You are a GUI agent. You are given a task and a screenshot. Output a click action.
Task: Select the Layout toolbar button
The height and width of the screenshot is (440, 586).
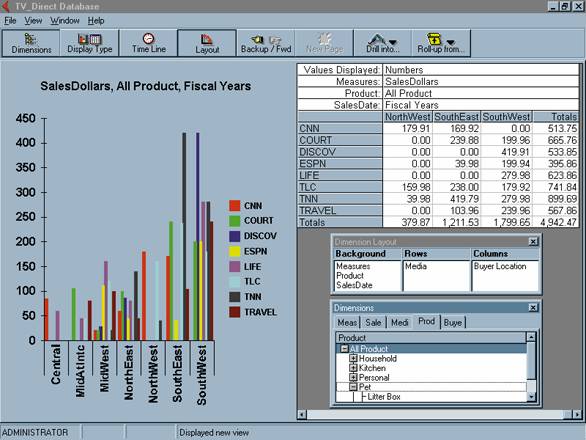click(207, 43)
